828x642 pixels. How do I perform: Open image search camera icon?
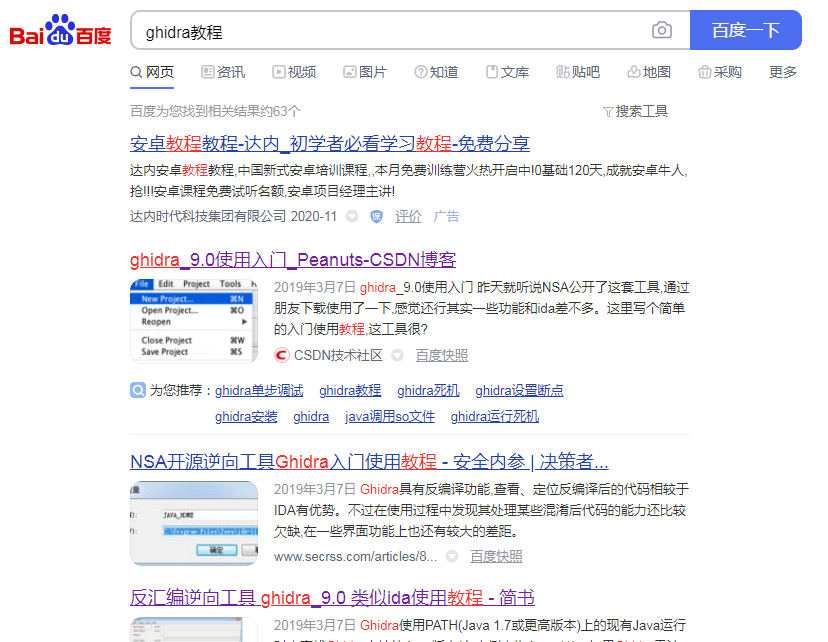[662, 30]
